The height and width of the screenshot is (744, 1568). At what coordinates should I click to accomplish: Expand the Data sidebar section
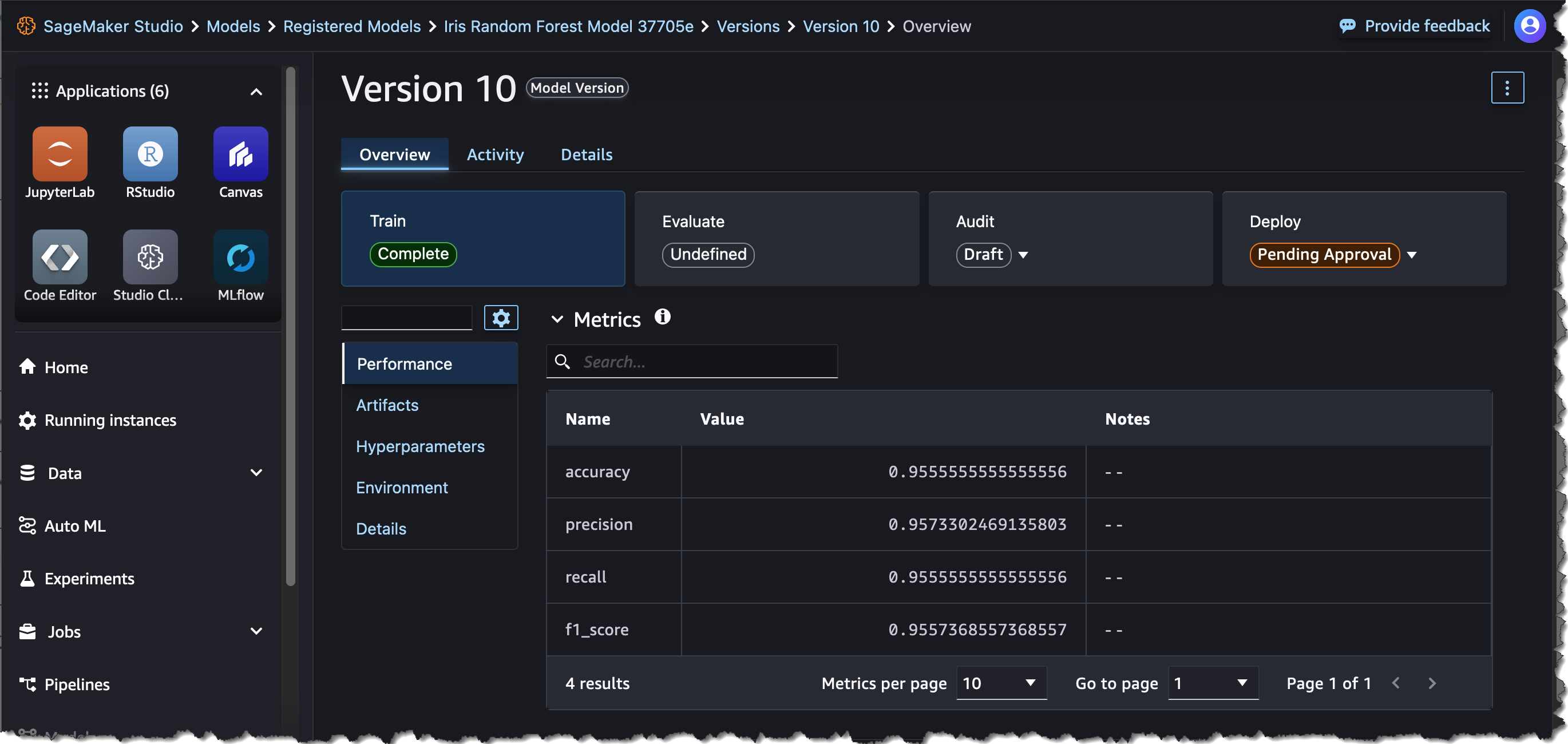(256, 473)
